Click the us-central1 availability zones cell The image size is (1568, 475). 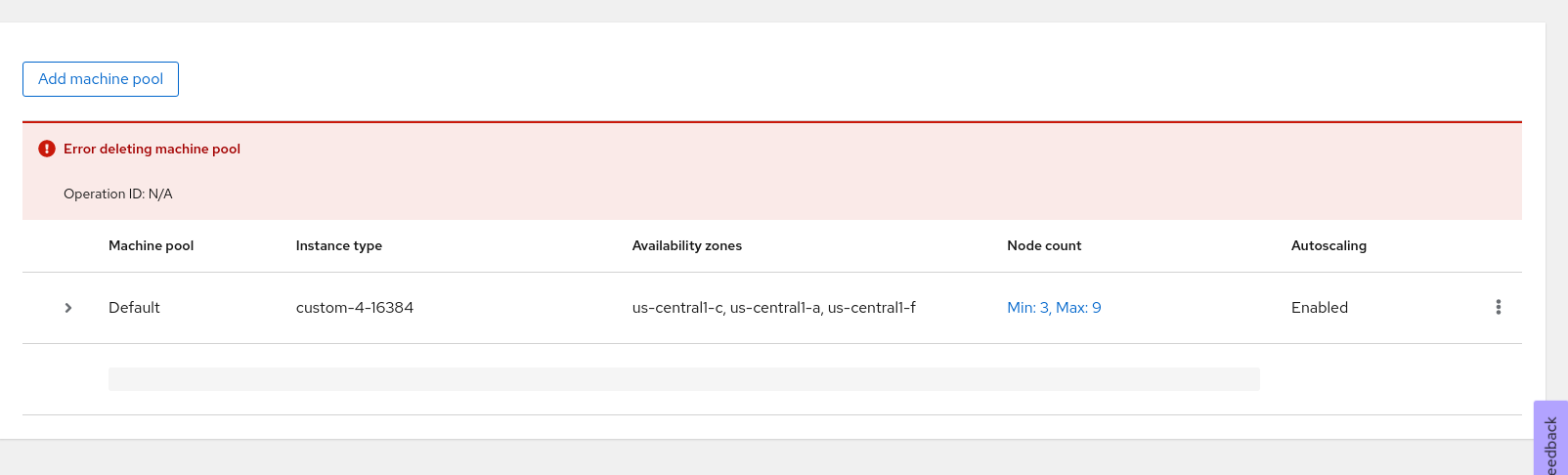[x=773, y=307]
